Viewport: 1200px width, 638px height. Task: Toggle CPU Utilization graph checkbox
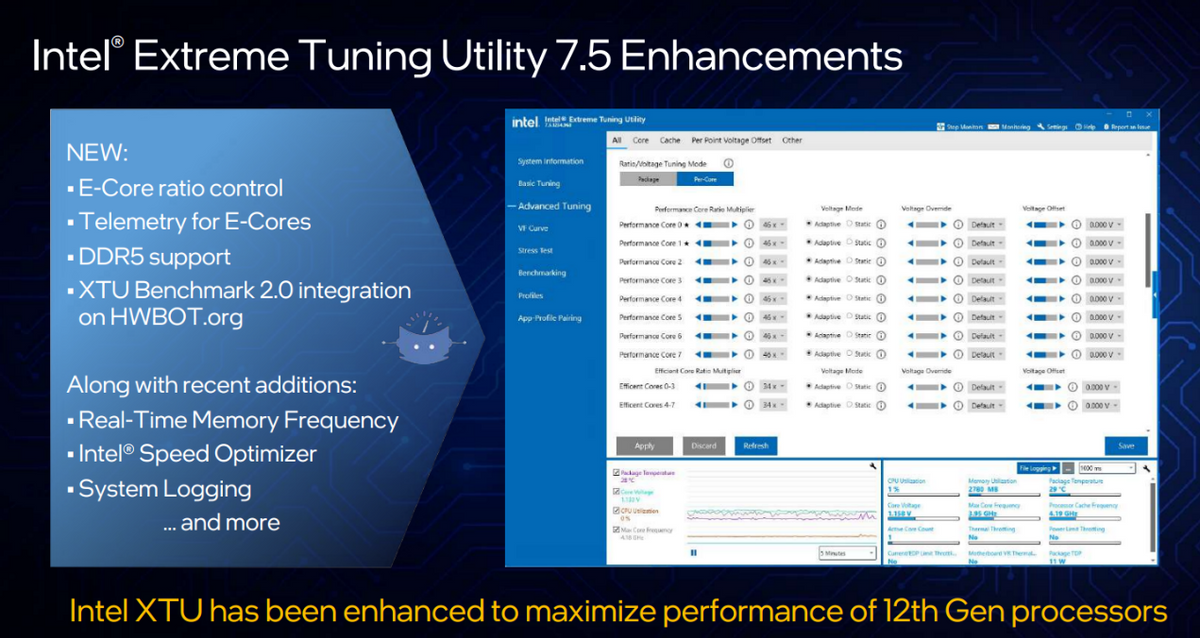tap(615, 510)
